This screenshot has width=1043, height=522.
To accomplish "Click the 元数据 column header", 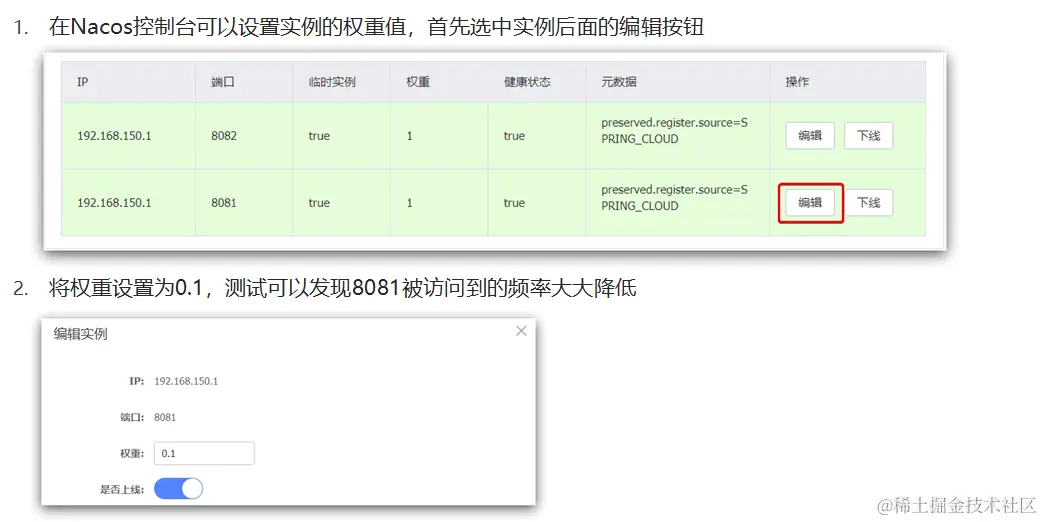I will [619, 82].
